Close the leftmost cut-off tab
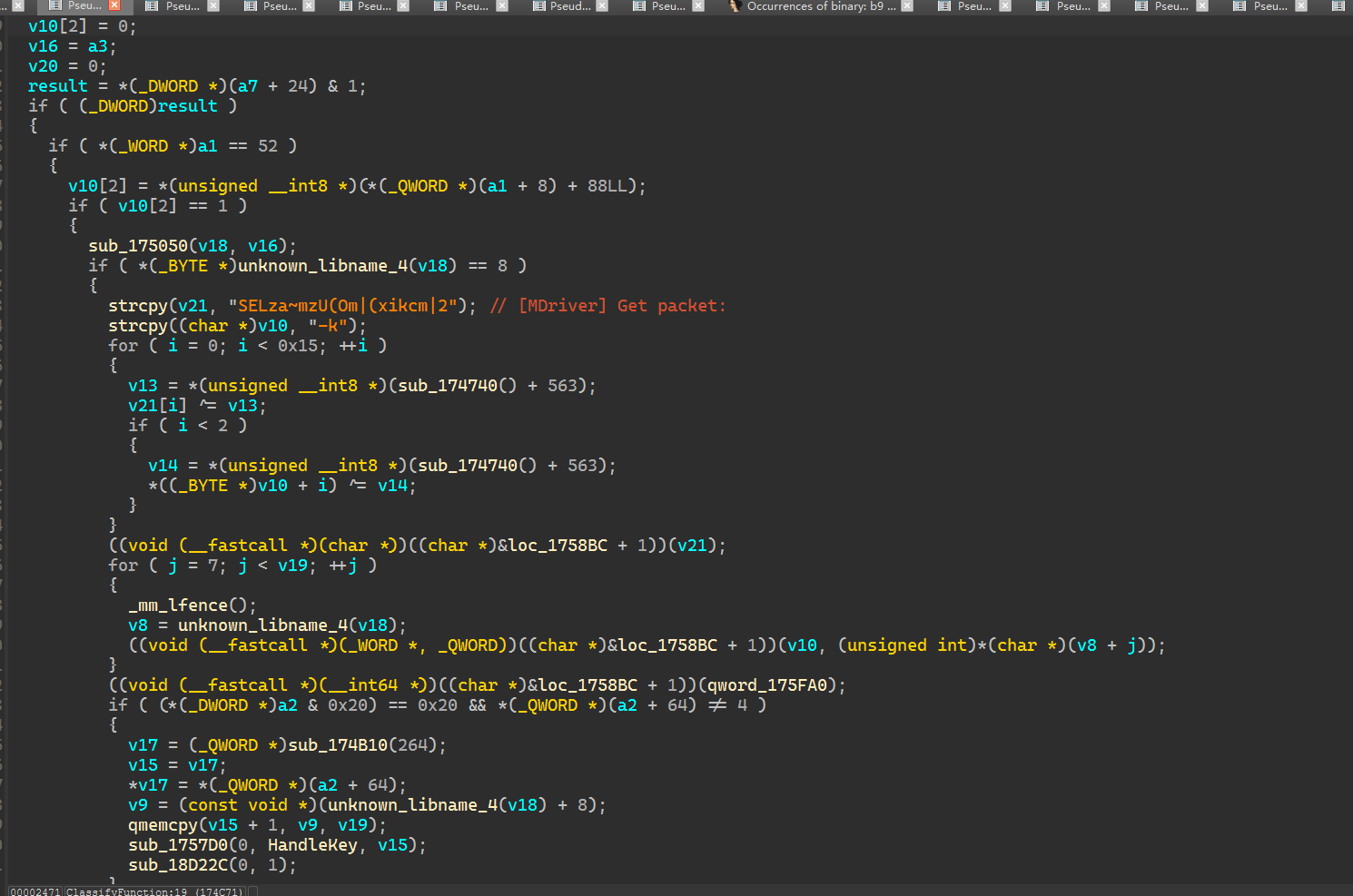Screen dimensions: 1353x896 click(17, 5)
